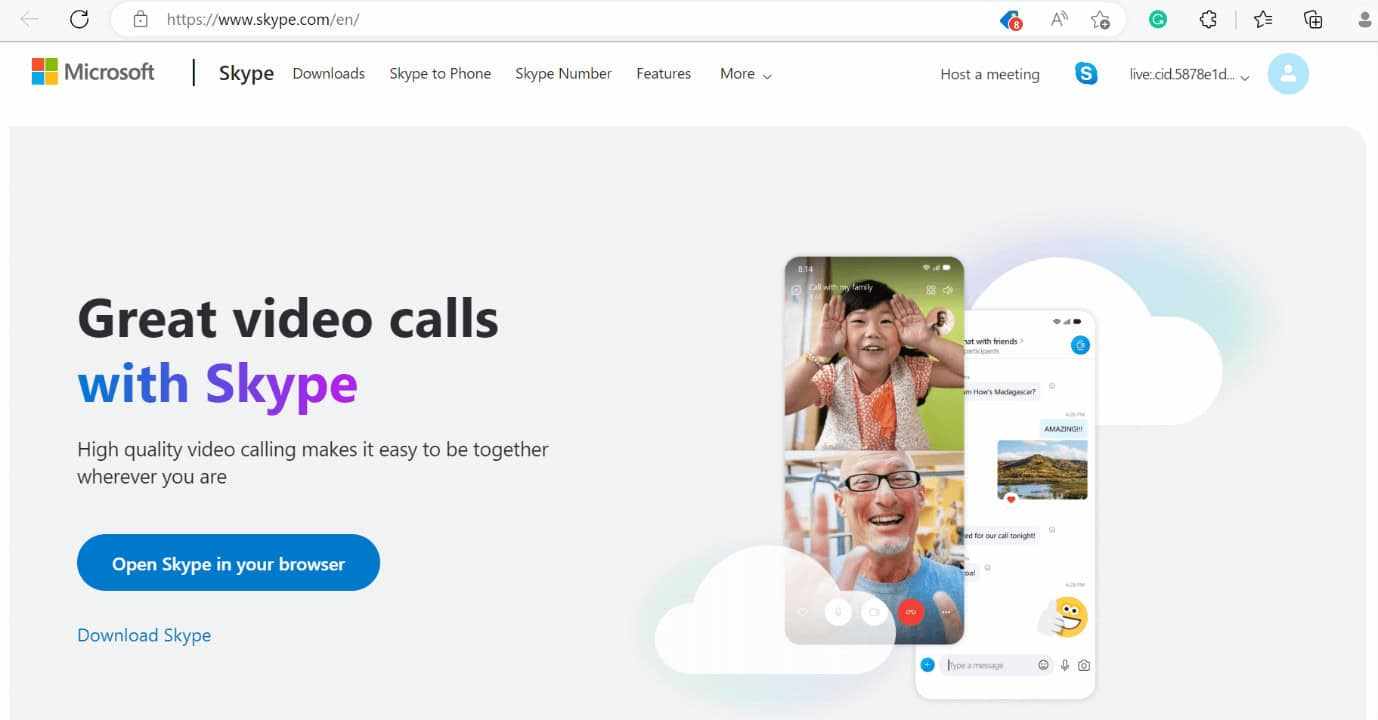Click the red hang-up button in phone mockup
This screenshot has height=720, width=1378.
pos(910,612)
